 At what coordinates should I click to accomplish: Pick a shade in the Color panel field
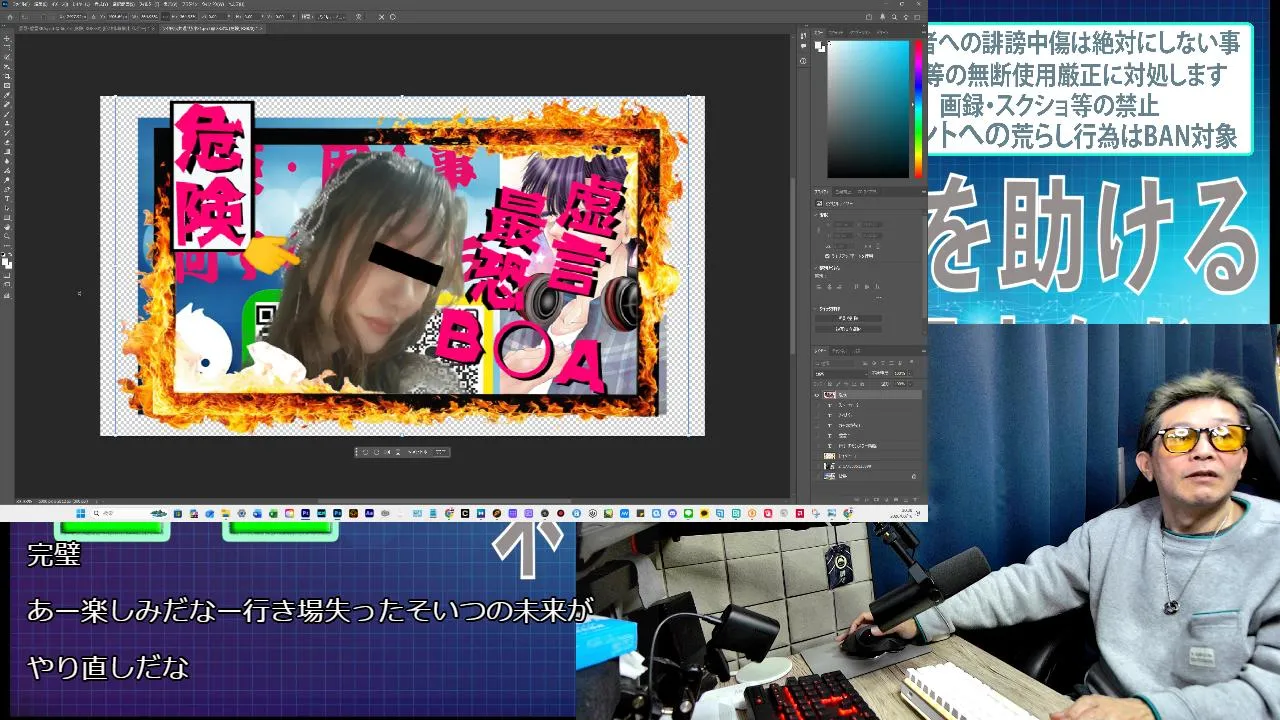pos(868,108)
